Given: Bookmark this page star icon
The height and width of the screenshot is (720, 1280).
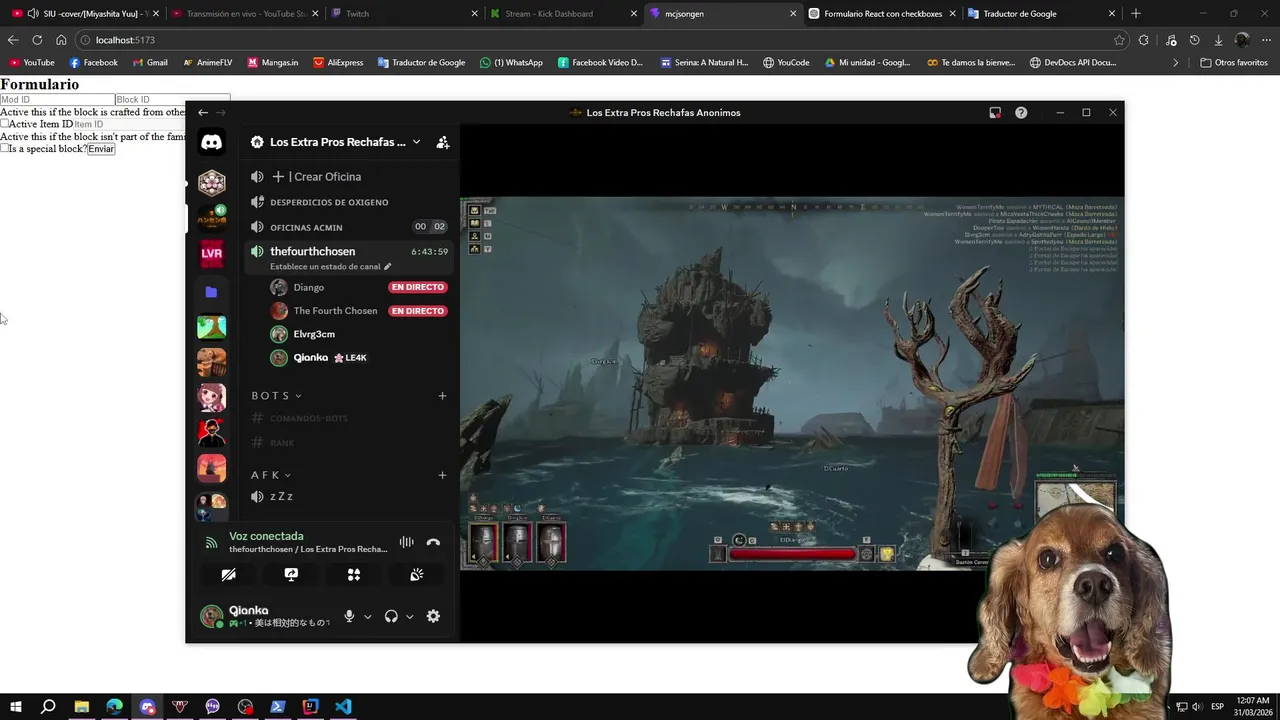Looking at the screenshot, I should click(x=1119, y=40).
